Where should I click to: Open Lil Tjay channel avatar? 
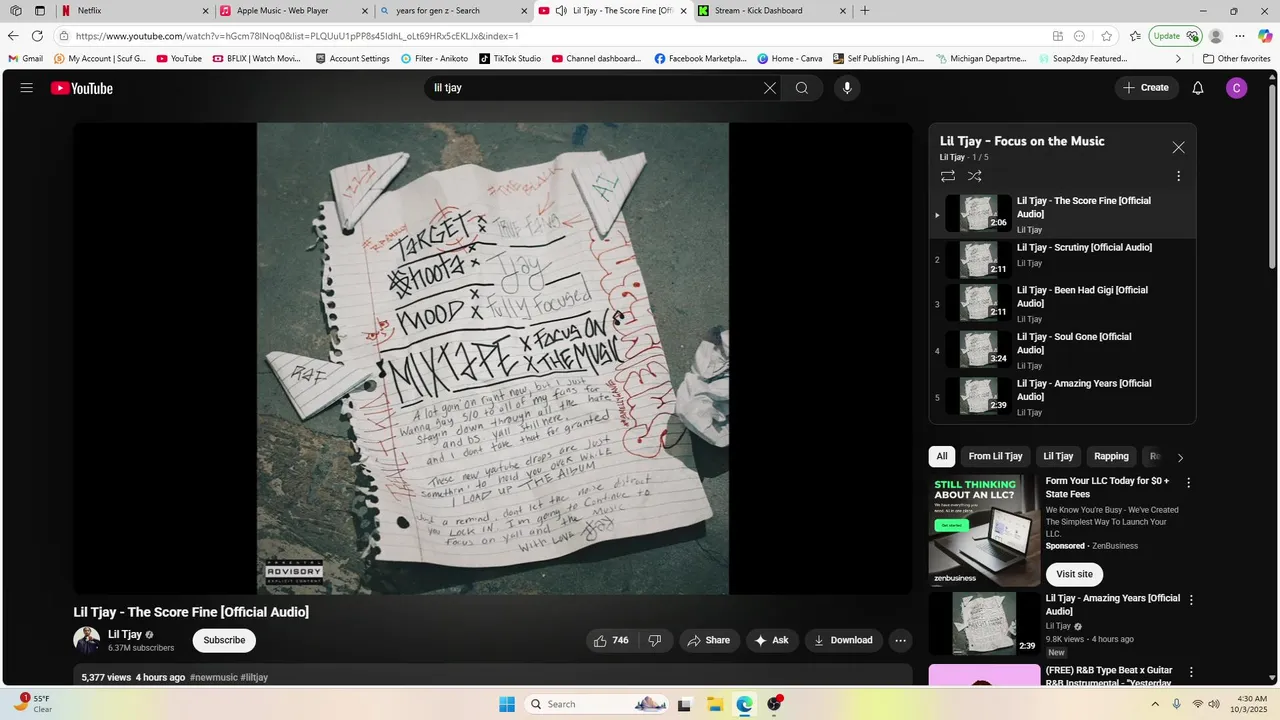pos(87,640)
